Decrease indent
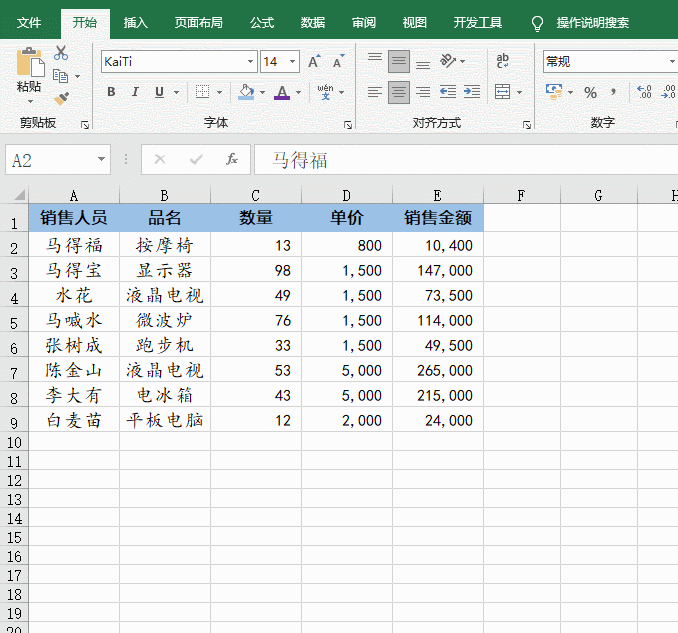Image resolution: width=678 pixels, height=633 pixels. (448, 92)
